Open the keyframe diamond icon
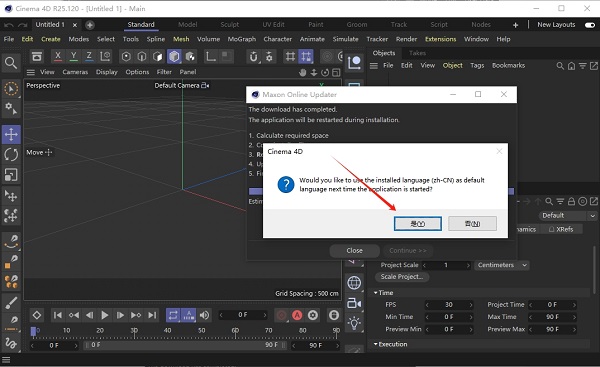This screenshot has width=600, height=367. coord(37,315)
